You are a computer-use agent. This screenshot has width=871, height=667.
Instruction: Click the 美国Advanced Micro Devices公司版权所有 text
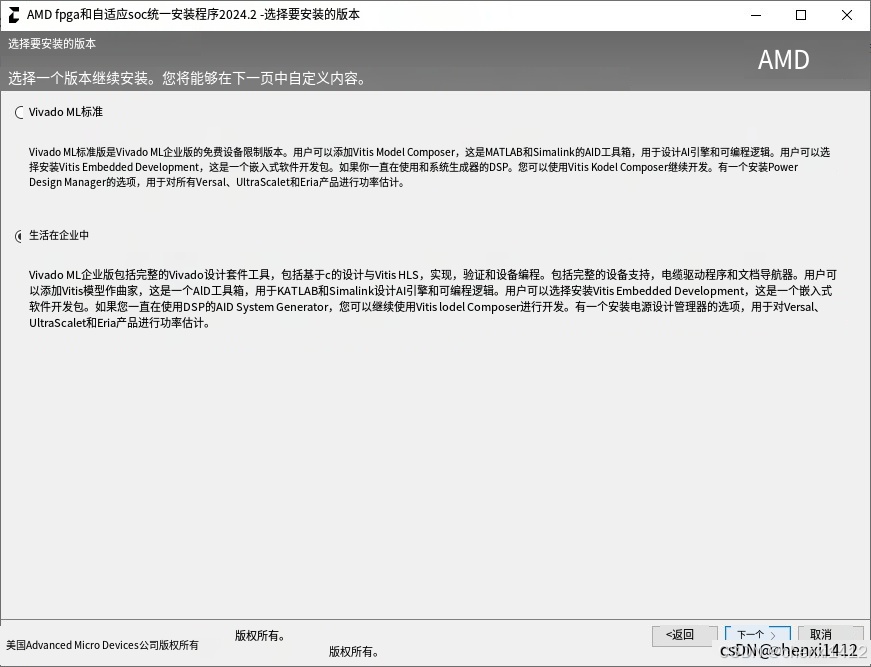point(102,645)
